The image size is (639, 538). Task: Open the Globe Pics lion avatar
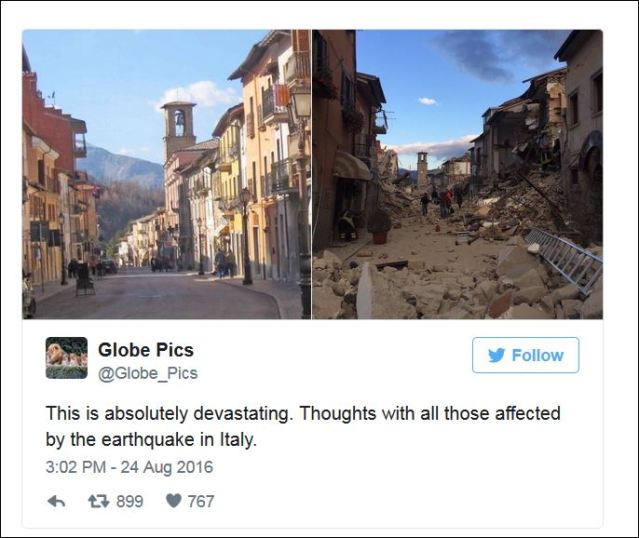tap(66, 358)
